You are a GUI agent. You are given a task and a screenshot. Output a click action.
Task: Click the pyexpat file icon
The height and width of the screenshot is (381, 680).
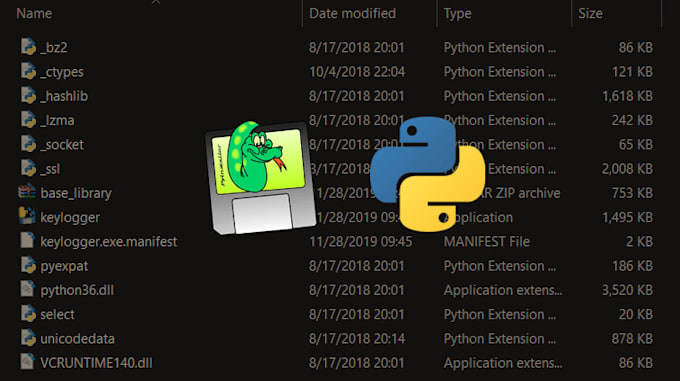[x=28, y=265]
